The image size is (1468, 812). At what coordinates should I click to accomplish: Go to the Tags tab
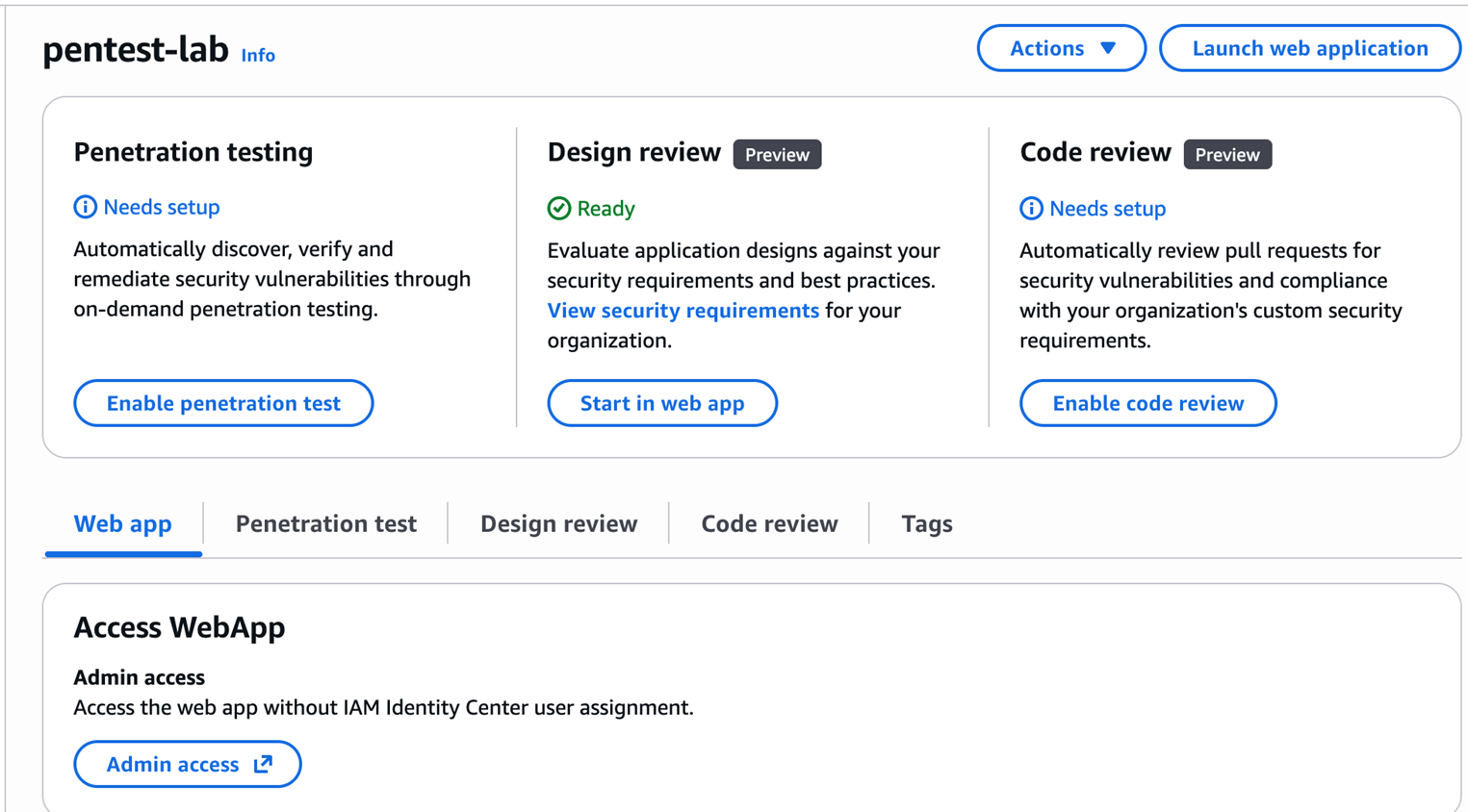[x=926, y=523]
